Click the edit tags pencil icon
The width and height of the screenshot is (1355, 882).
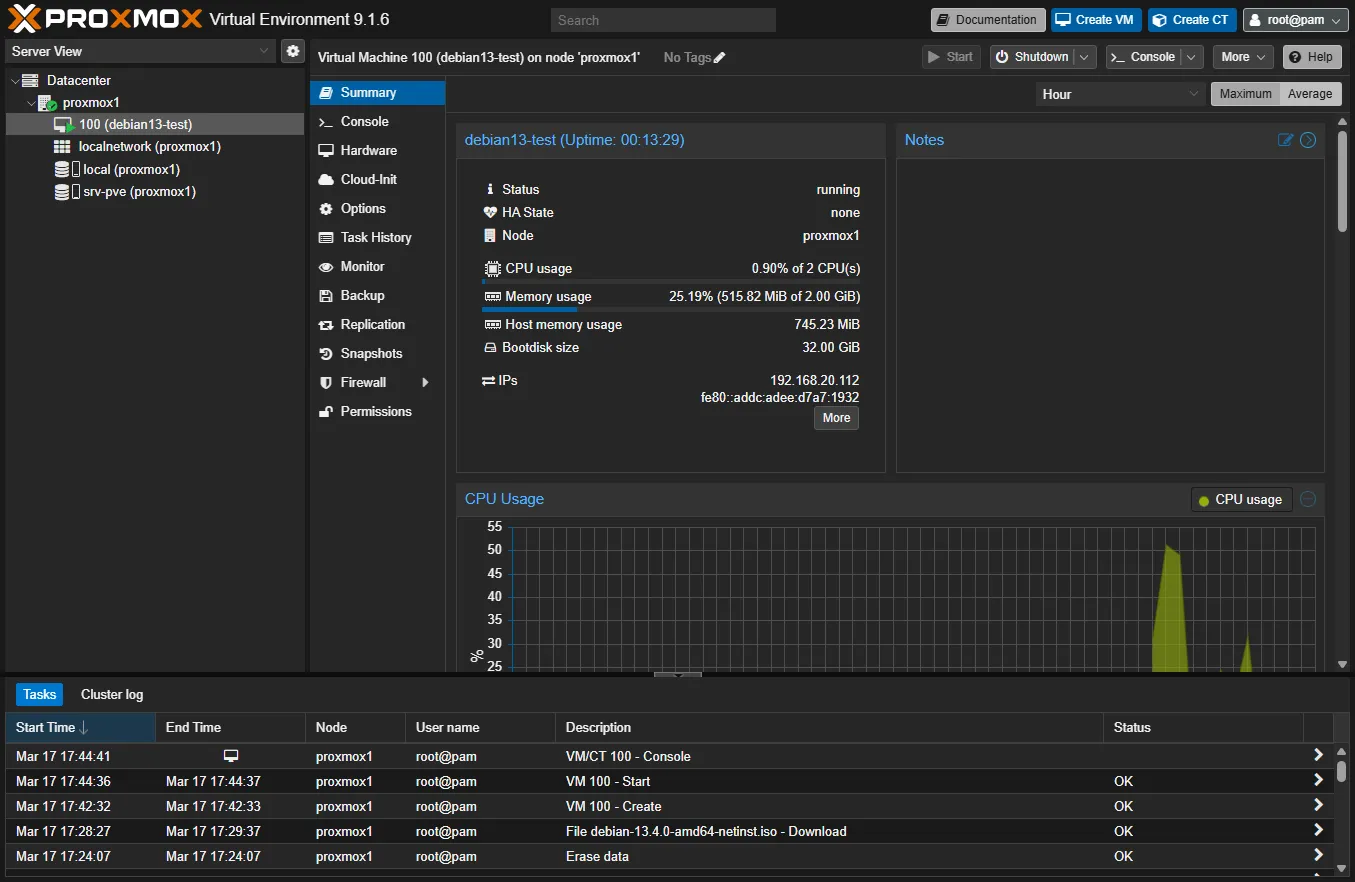coord(719,58)
